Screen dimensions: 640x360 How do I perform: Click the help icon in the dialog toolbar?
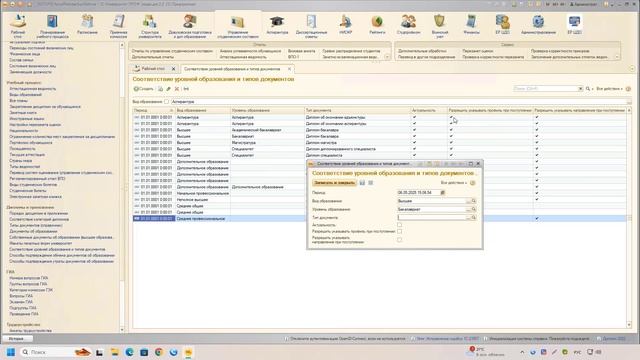pyautogui.click(x=473, y=183)
